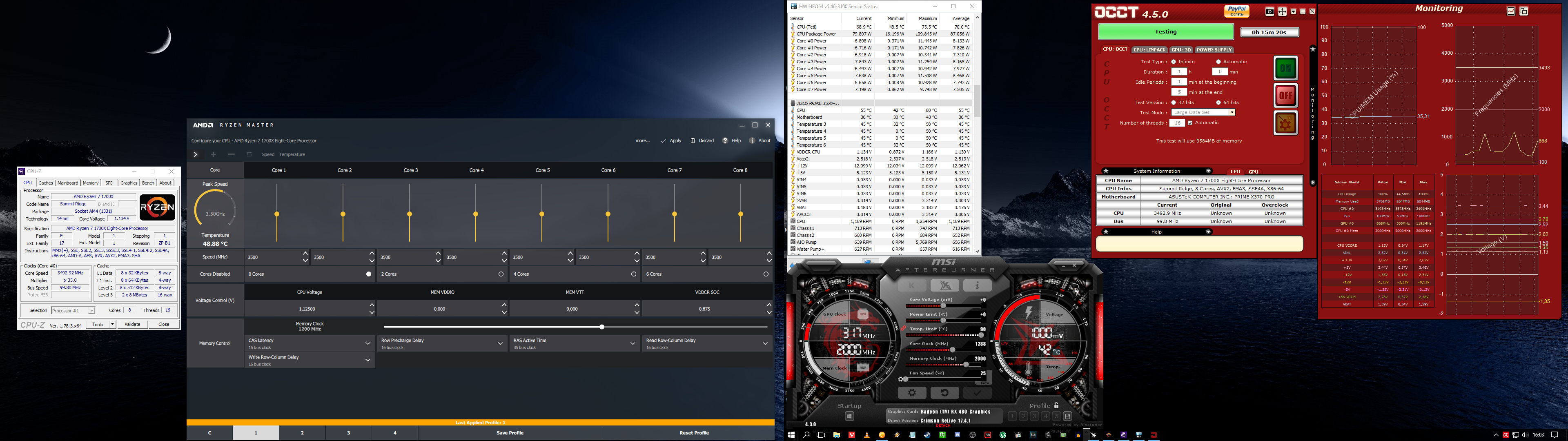Click the detach windows icon in Monitoring
1568x441 pixels.
[x=1523, y=11]
